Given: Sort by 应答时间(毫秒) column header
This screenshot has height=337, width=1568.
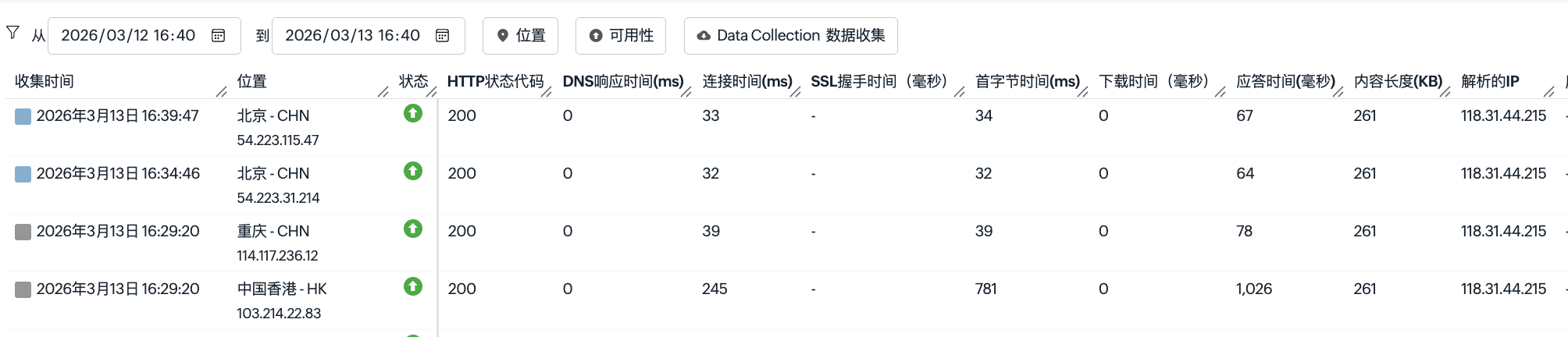Looking at the screenshot, I should pyautogui.click(x=1285, y=82).
